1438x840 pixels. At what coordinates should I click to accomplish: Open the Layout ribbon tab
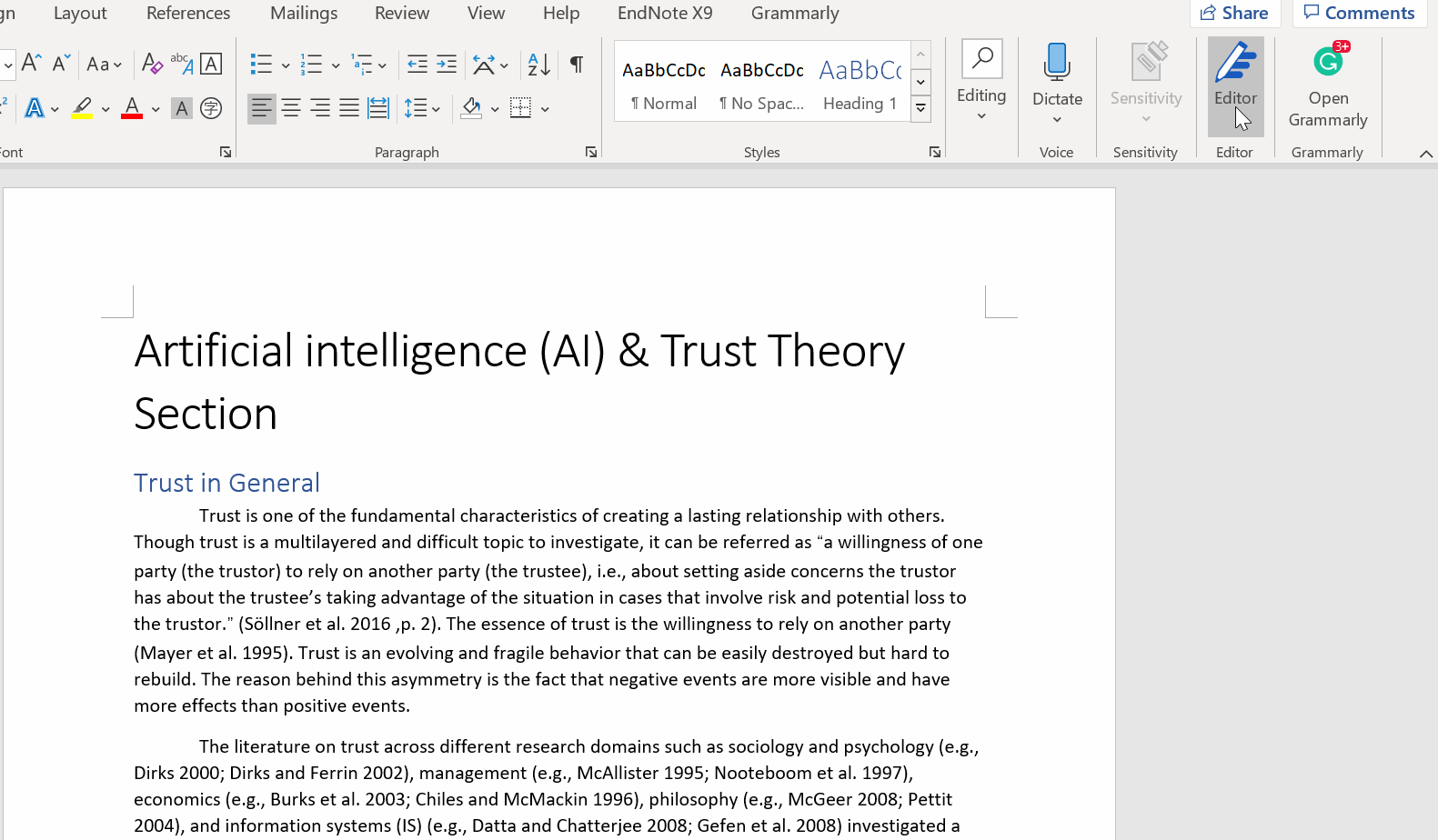point(80,14)
